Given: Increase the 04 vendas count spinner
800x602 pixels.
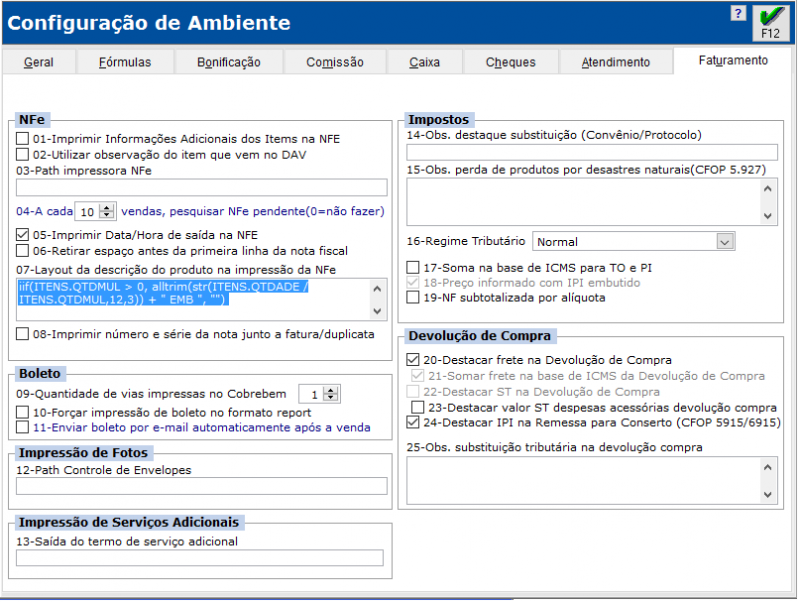Looking at the screenshot, I should [108, 207].
